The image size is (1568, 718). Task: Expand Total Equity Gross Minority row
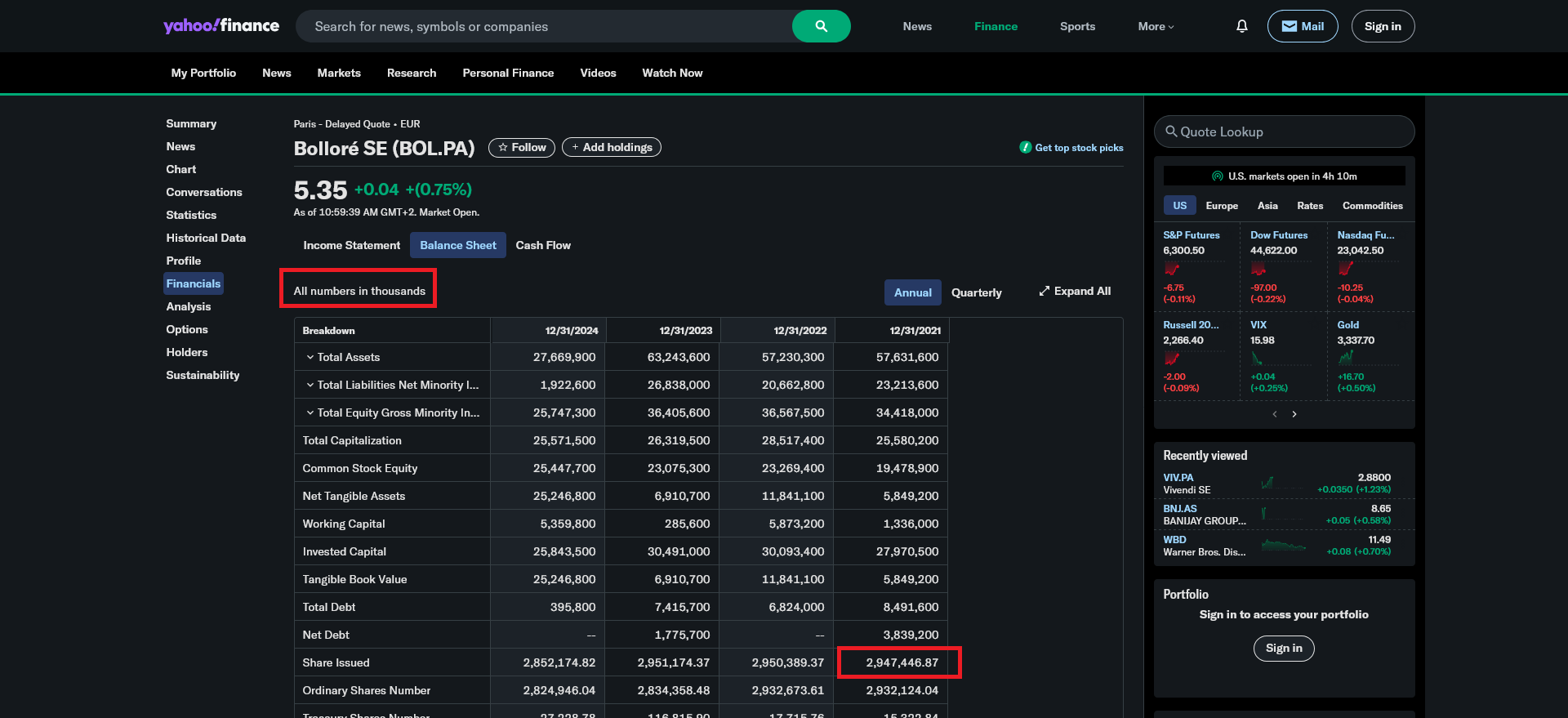click(310, 413)
